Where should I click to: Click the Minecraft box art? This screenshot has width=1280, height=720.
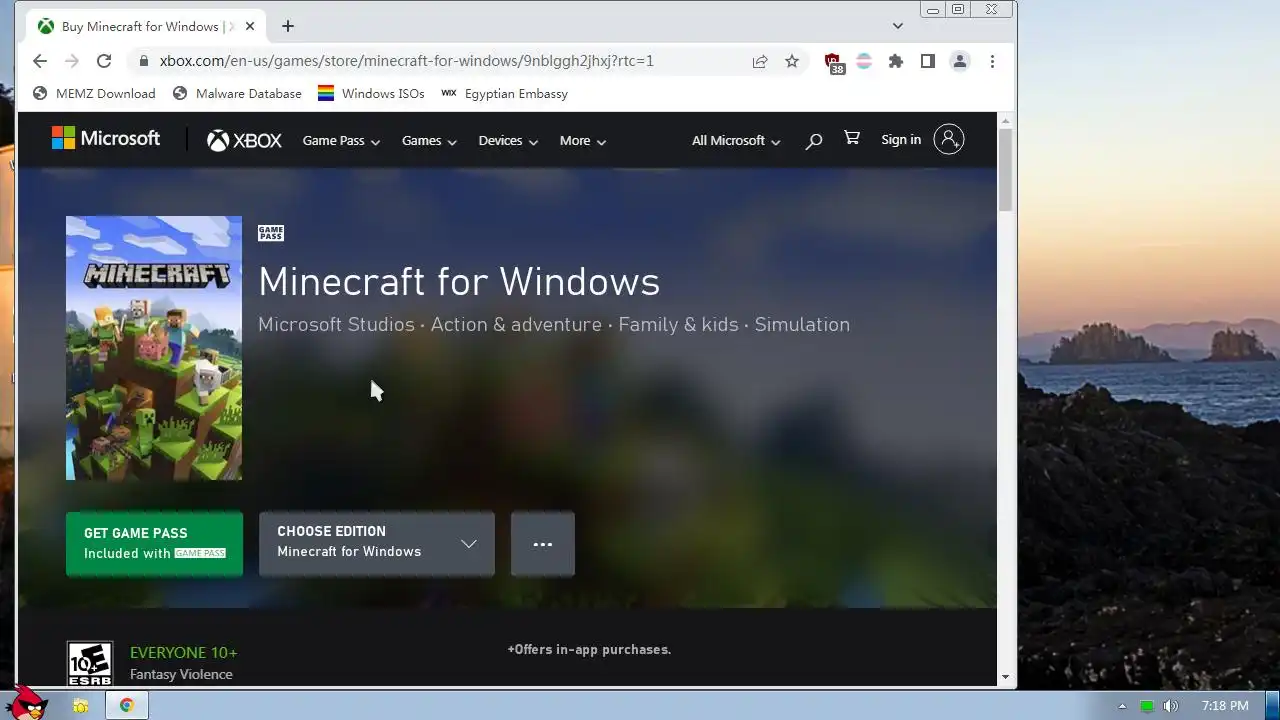[154, 348]
